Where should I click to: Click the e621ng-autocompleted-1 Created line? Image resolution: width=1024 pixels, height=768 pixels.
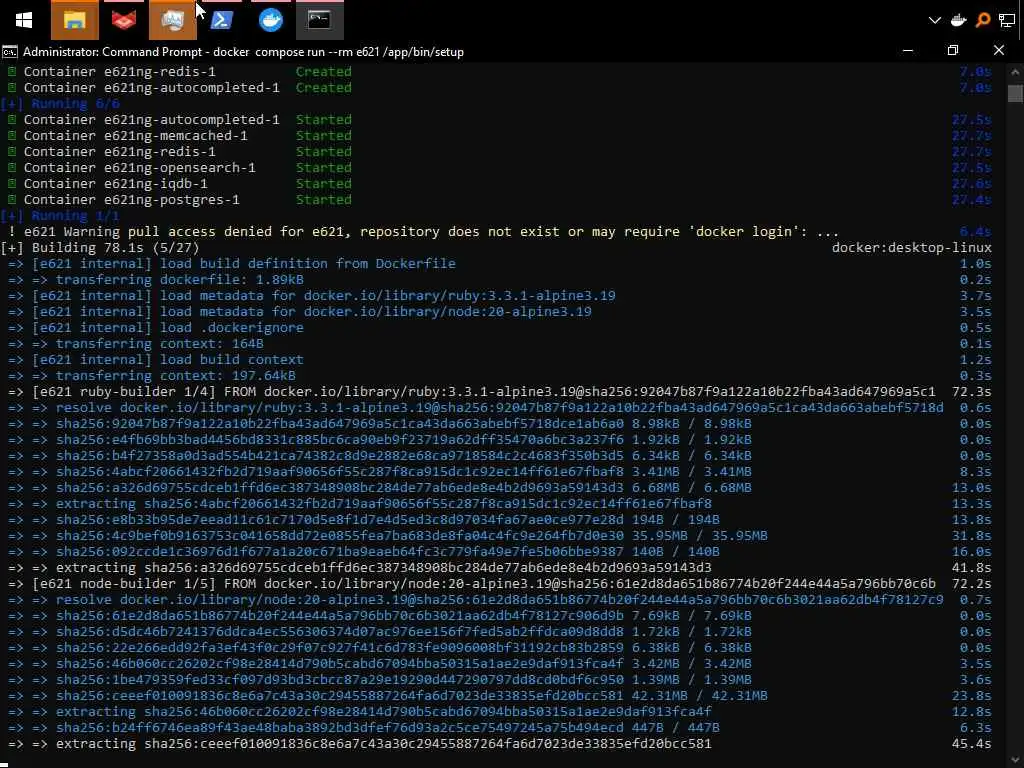[x=500, y=88]
